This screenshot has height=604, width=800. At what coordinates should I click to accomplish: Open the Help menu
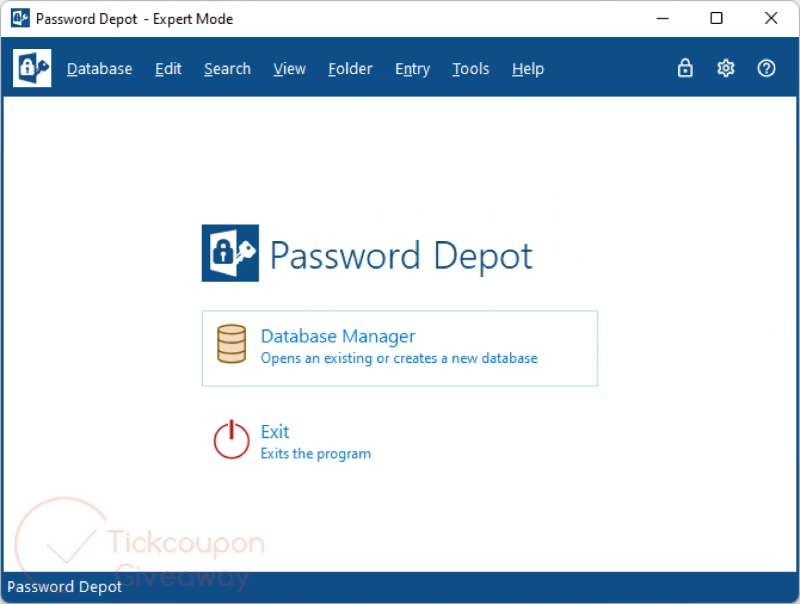(x=527, y=69)
